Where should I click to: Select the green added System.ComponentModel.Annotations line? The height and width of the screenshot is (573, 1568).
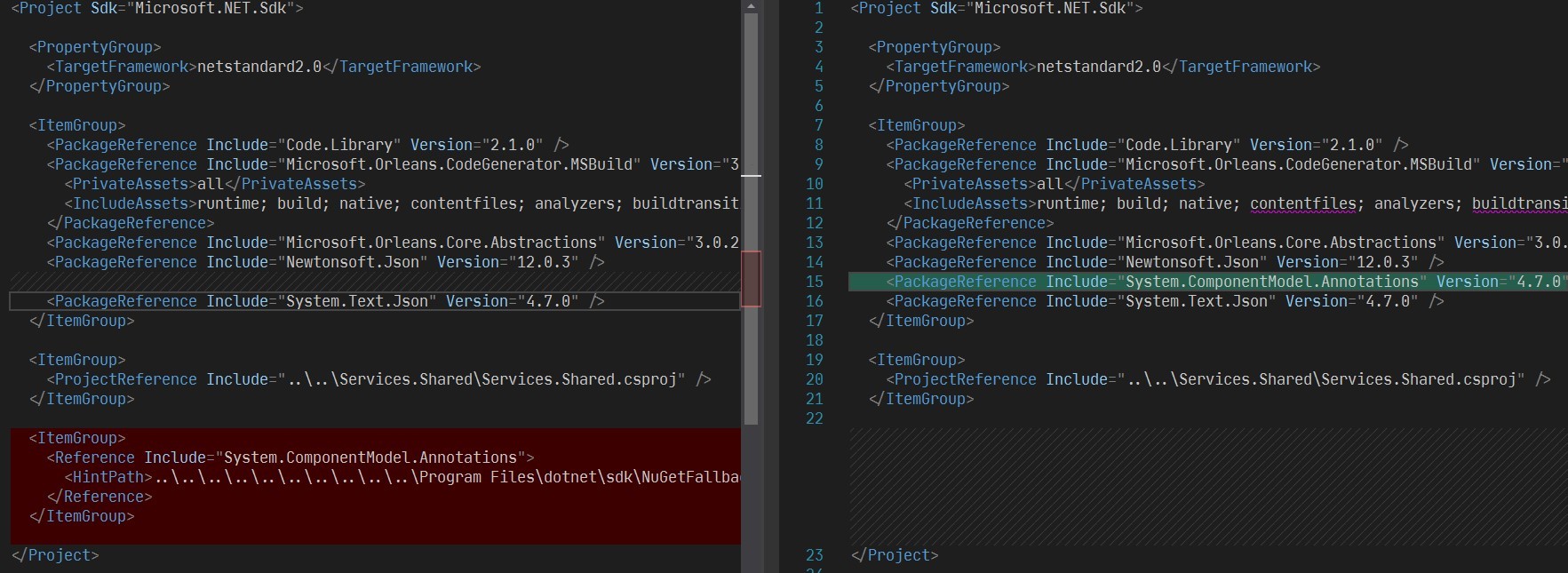point(1208,282)
